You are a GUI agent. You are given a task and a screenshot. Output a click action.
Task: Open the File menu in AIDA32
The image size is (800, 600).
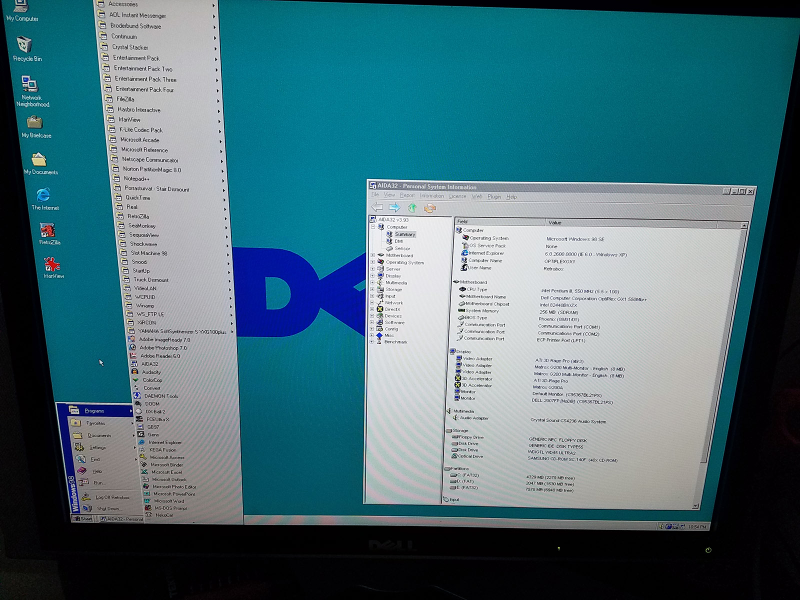pos(375,195)
